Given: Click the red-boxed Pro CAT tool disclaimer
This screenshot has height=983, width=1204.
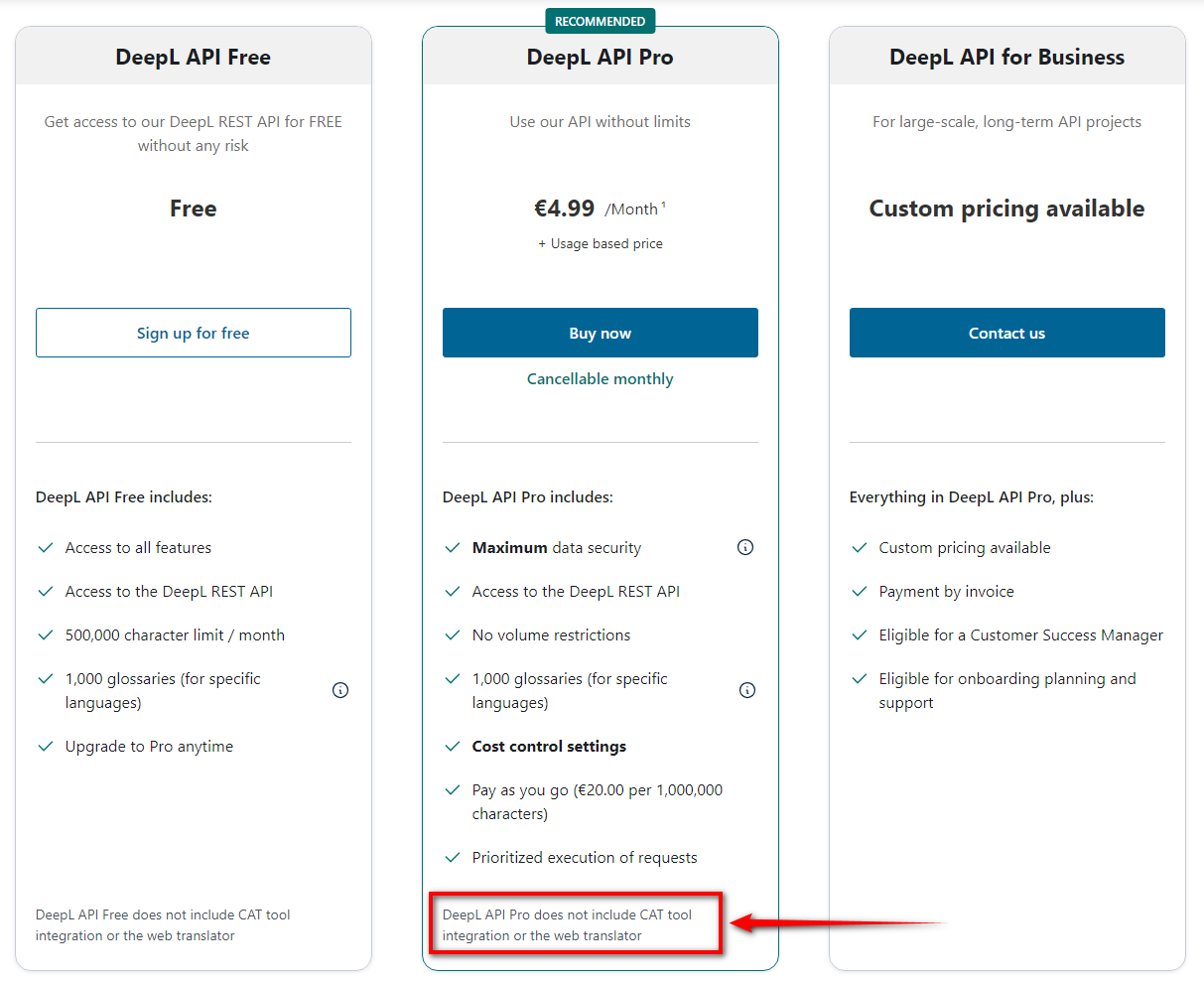Looking at the screenshot, I should pyautogui.click(x=568, y=925).
